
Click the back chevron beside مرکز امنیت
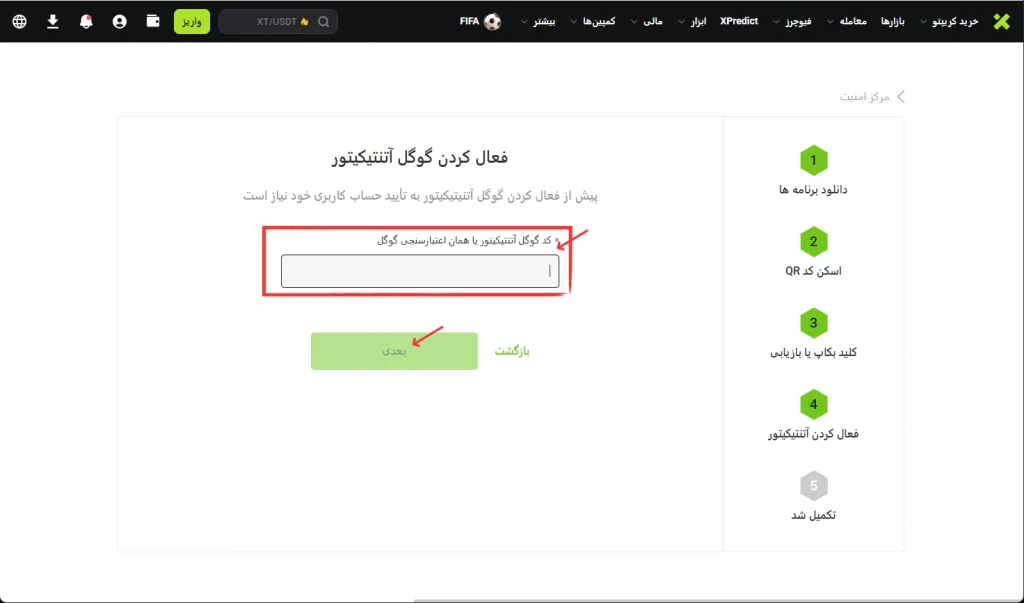tap(901, 97)
